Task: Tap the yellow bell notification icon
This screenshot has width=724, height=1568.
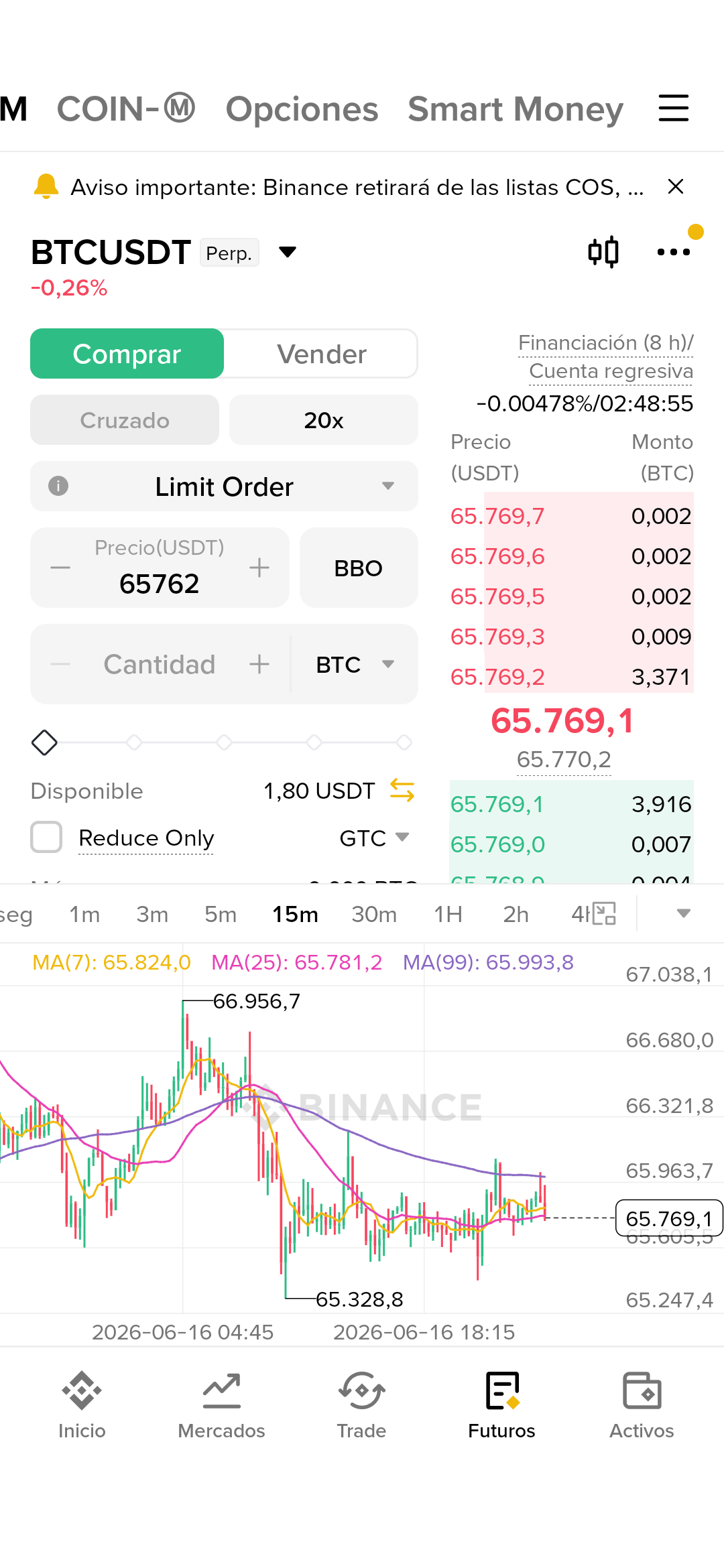Action: click(46, 186)
